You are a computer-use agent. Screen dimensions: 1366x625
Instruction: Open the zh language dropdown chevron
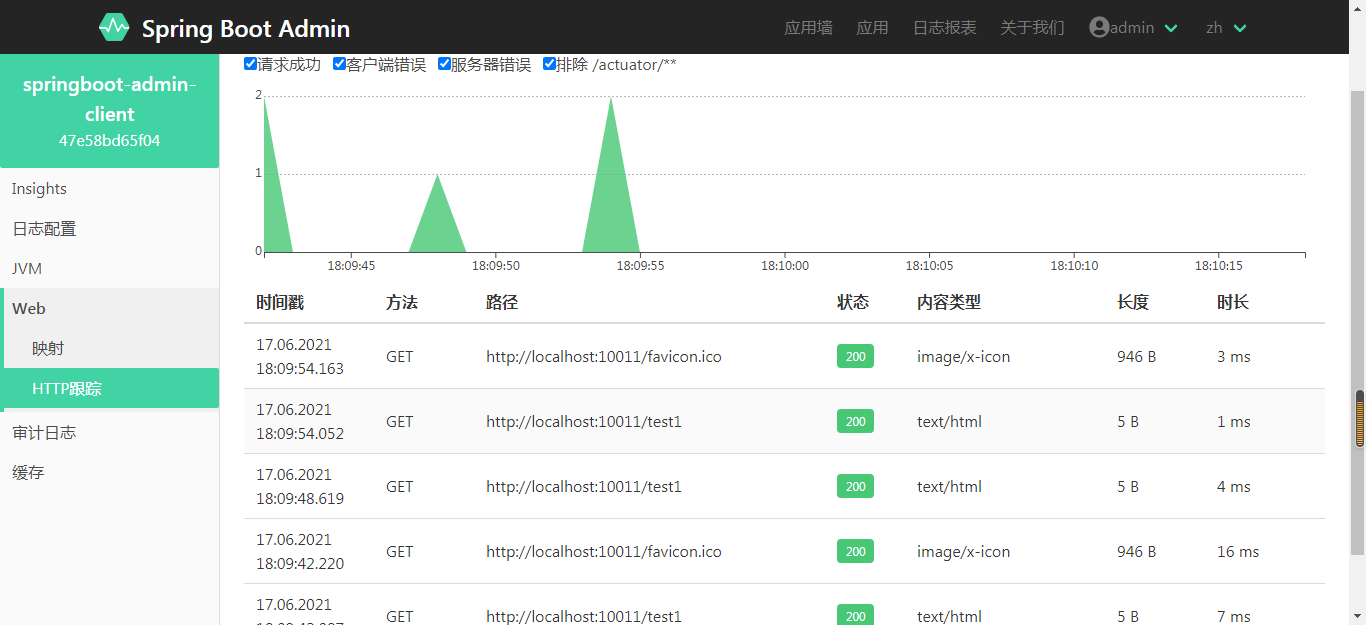(1240, 28)
